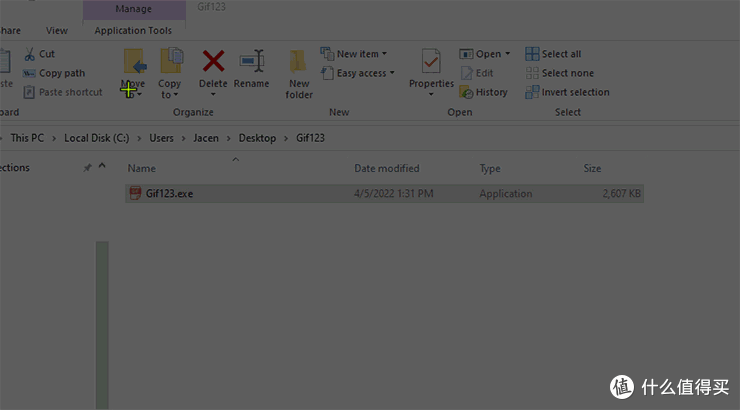
Task: Expand the Properties dropdown arrow
Action: [x=431, y=94]
